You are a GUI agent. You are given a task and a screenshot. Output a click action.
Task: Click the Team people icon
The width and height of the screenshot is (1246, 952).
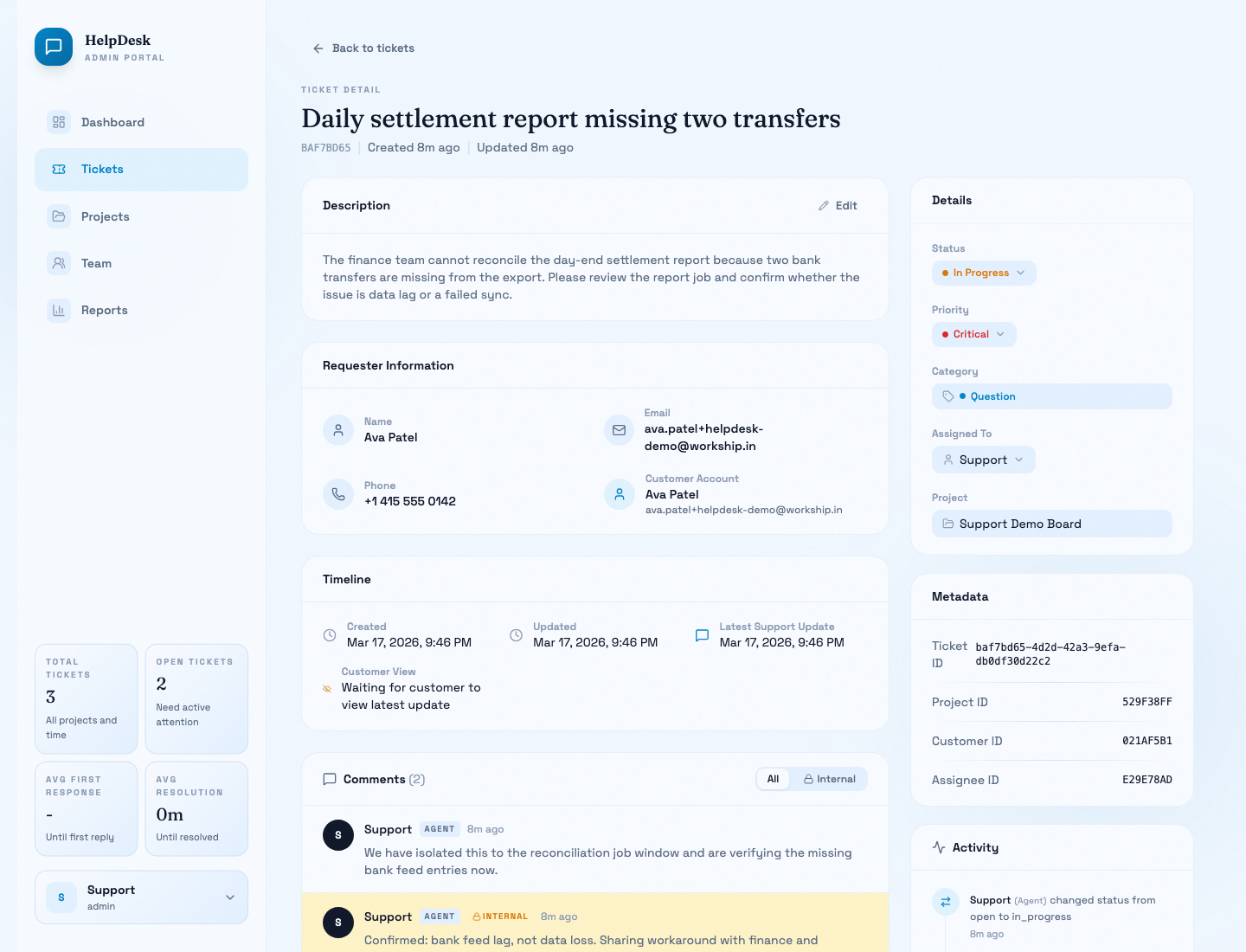coord(59,263)
